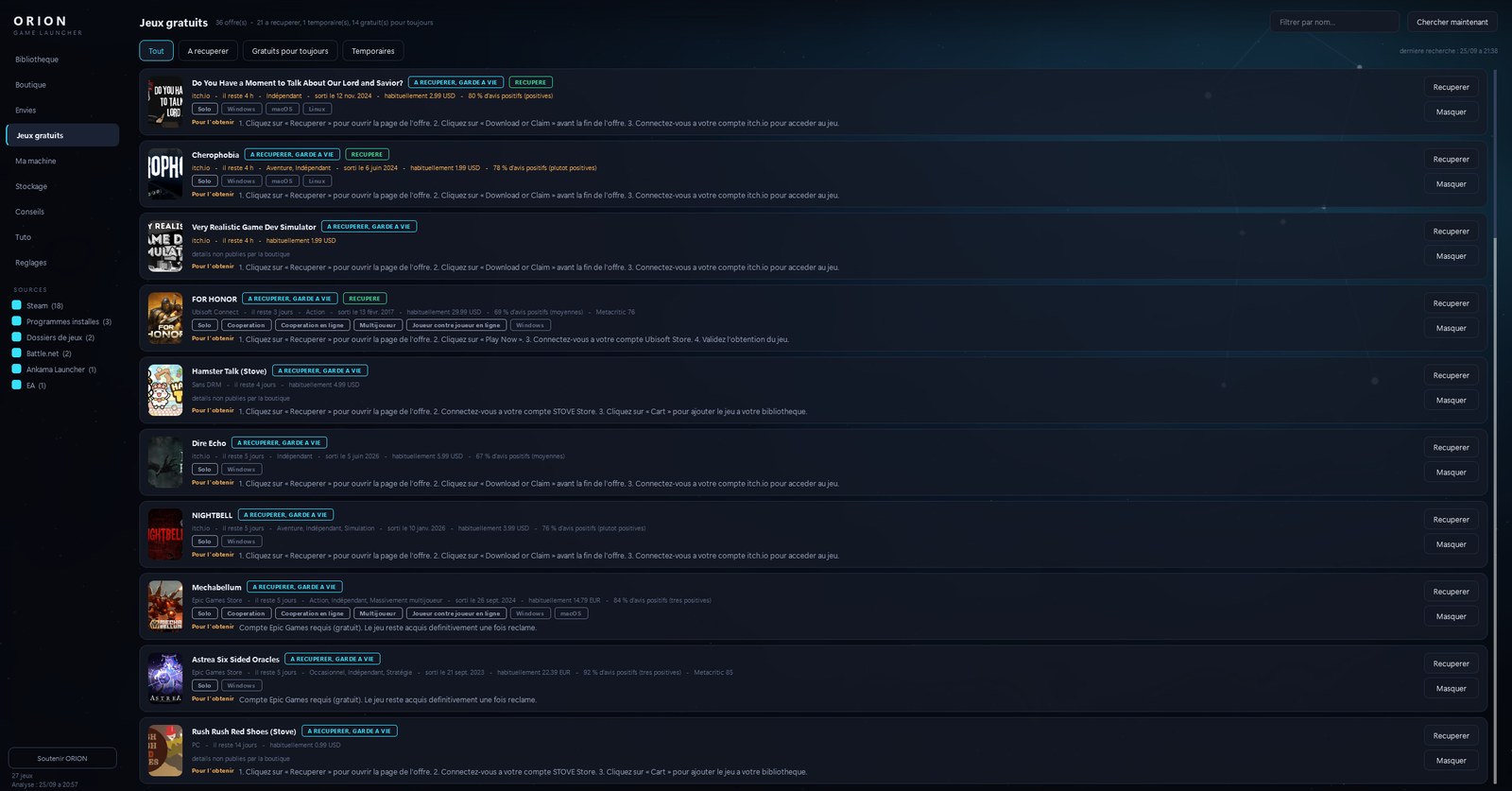Click the 'NIGHTBELL' game title
This screenshot has height=791, width=1512.
point(212,515)
